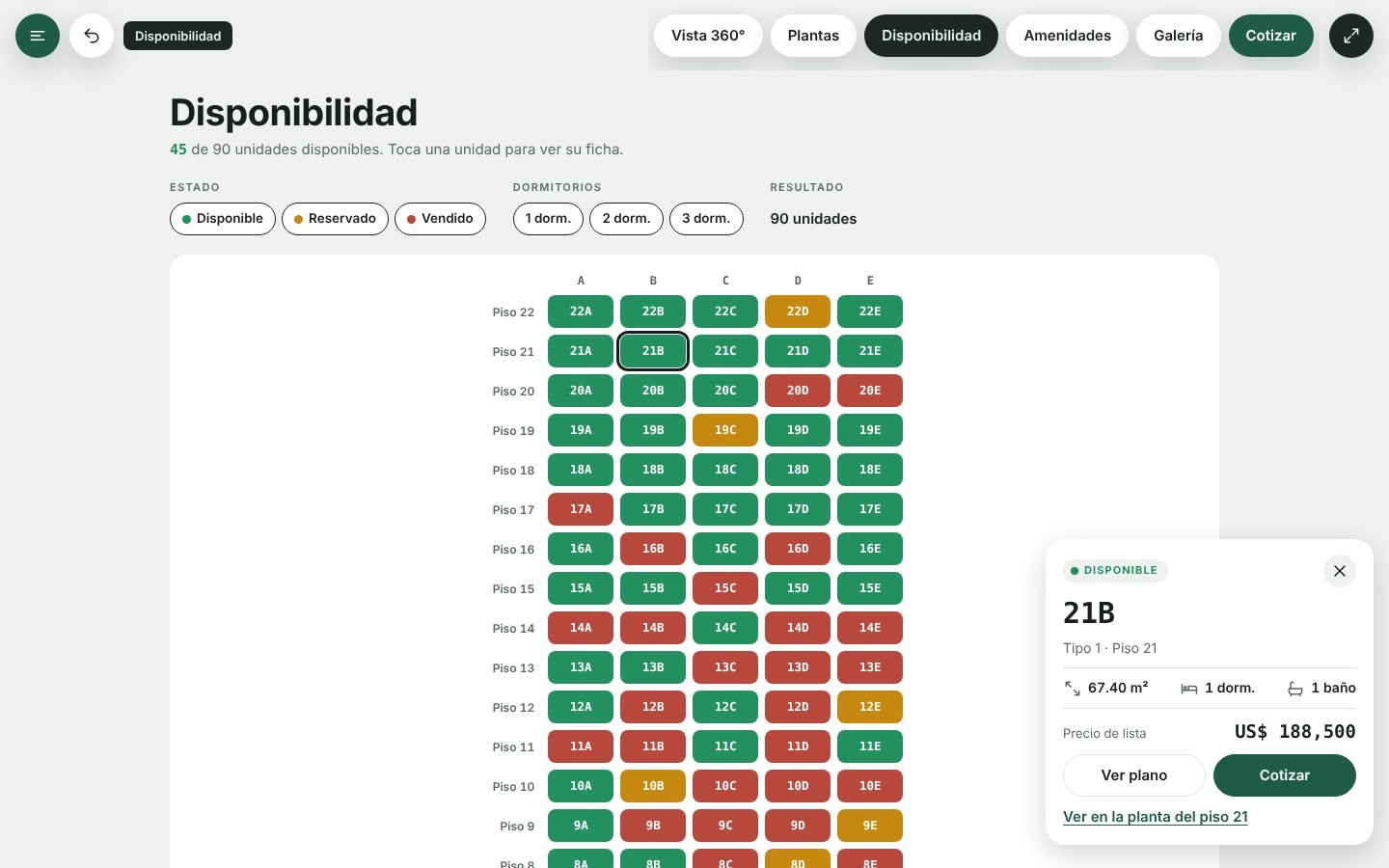Select reserved unit 12E

click(x=870, y=707)
